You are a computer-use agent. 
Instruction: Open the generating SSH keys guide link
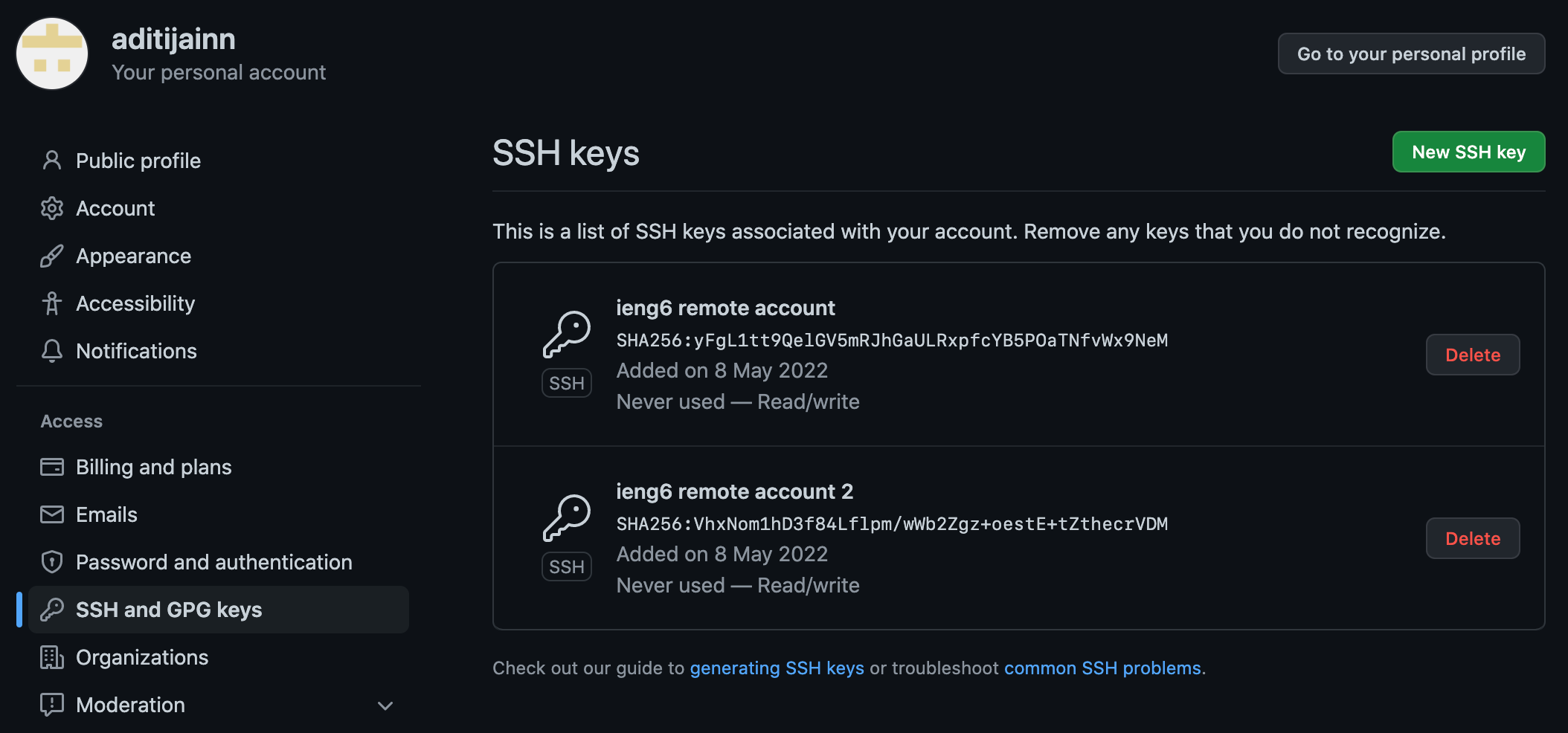(x=777, y=668)
